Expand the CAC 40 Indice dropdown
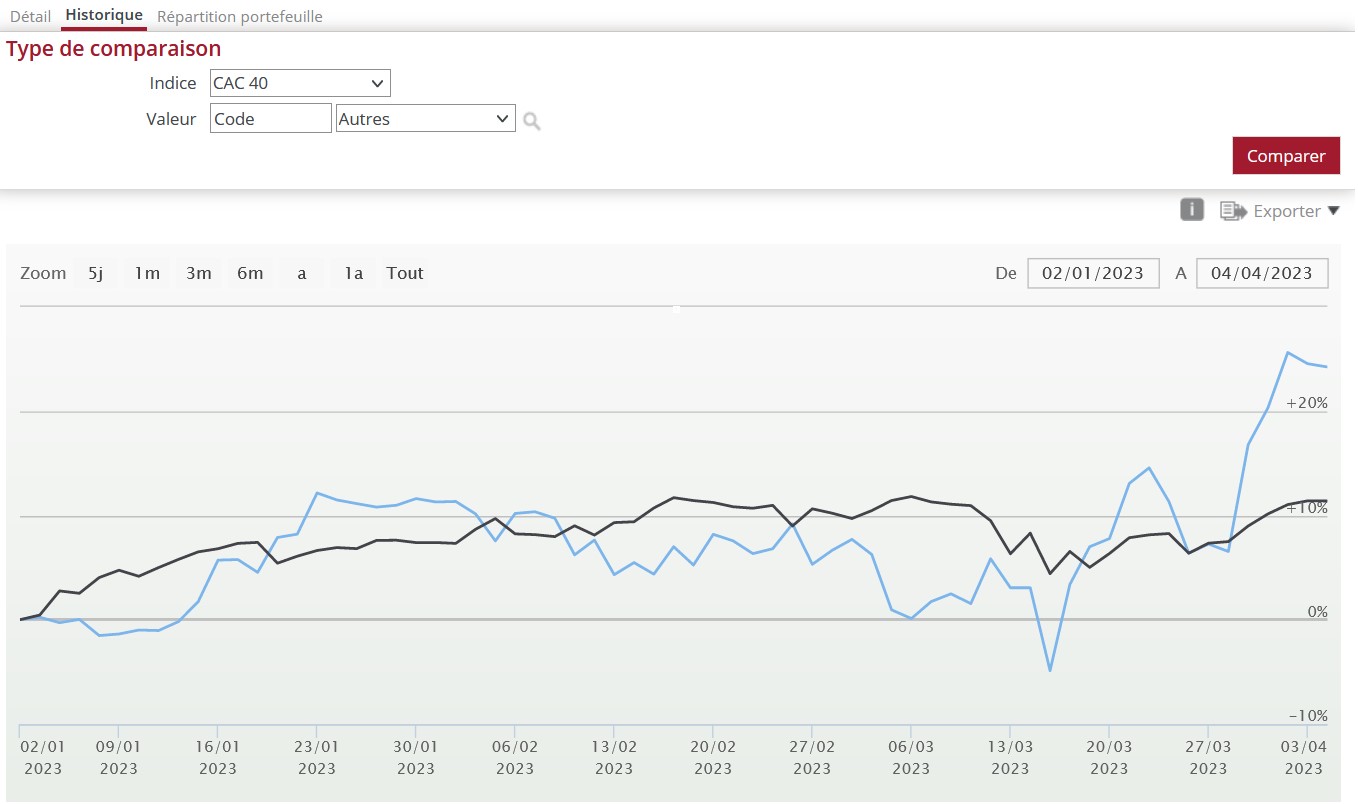The width and height of the screenshot is (1358, 804). point(300,83)
